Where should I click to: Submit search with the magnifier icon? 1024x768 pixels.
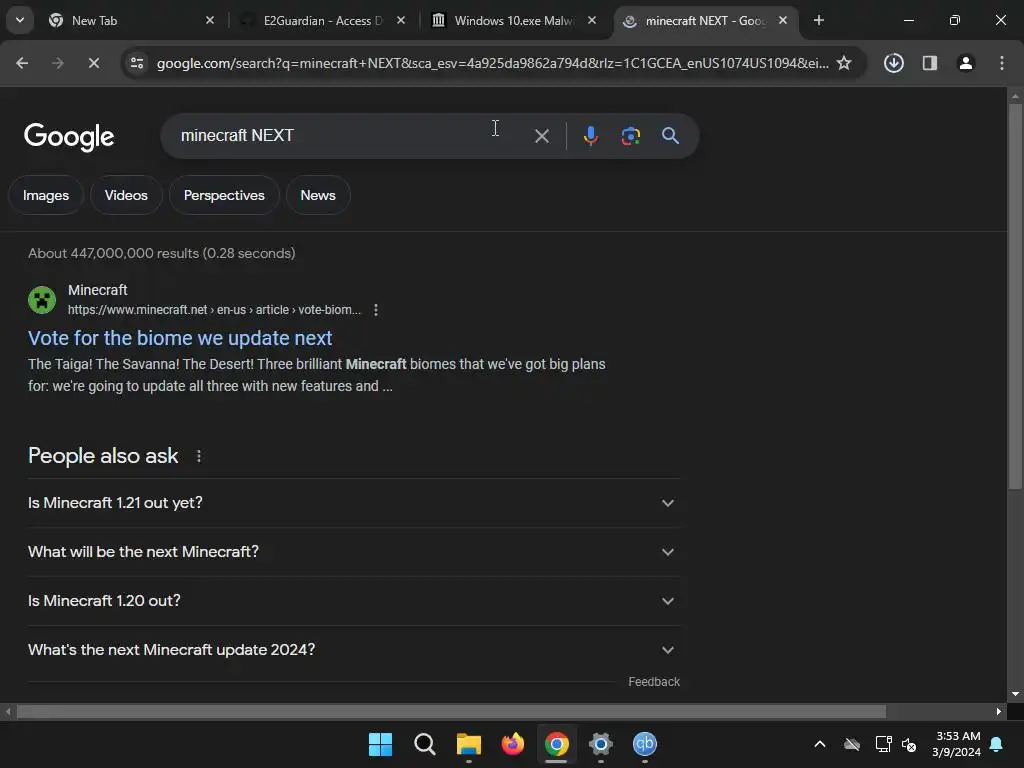670,136
